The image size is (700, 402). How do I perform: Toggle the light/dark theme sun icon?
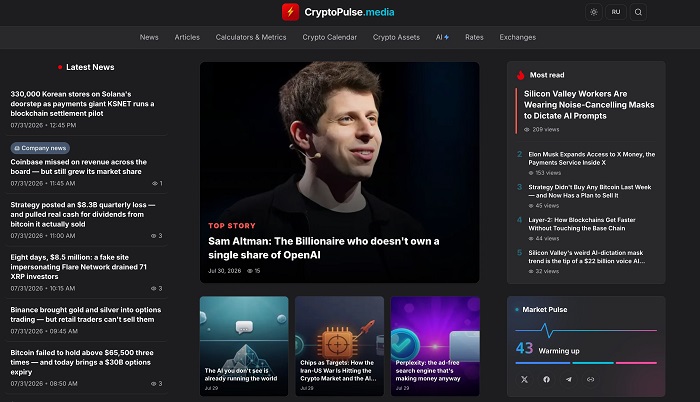594,12
